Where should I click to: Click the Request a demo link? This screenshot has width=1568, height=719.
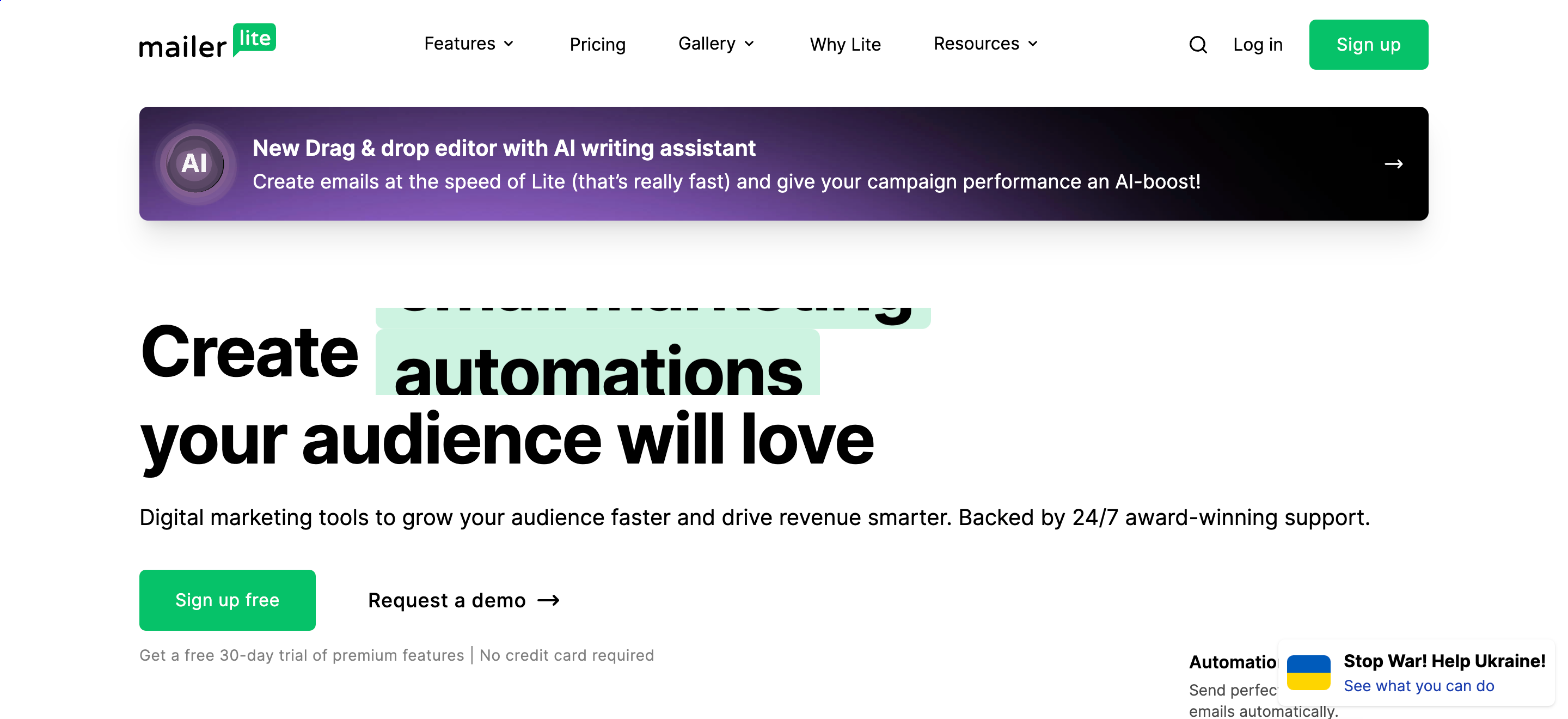point(463,600)
